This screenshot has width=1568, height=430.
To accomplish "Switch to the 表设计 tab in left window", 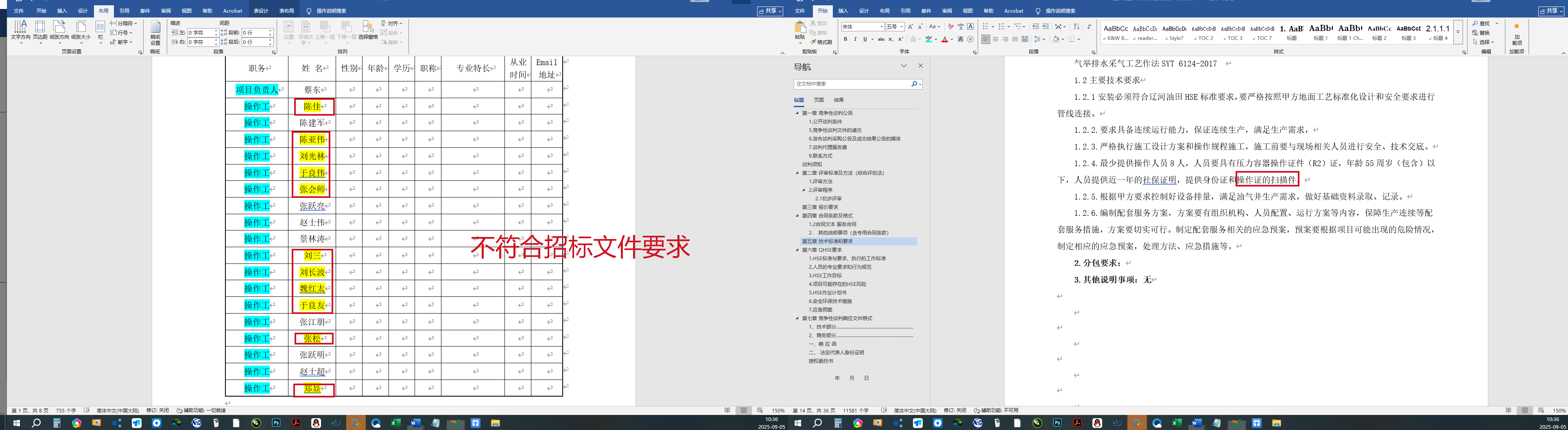I will (260, 11).
